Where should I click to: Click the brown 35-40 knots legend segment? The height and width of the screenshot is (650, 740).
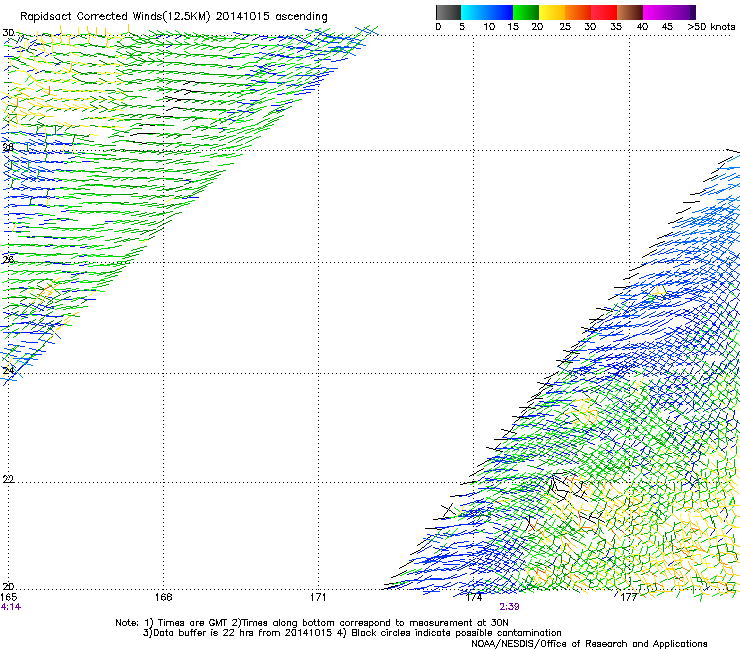click(630, 12)
